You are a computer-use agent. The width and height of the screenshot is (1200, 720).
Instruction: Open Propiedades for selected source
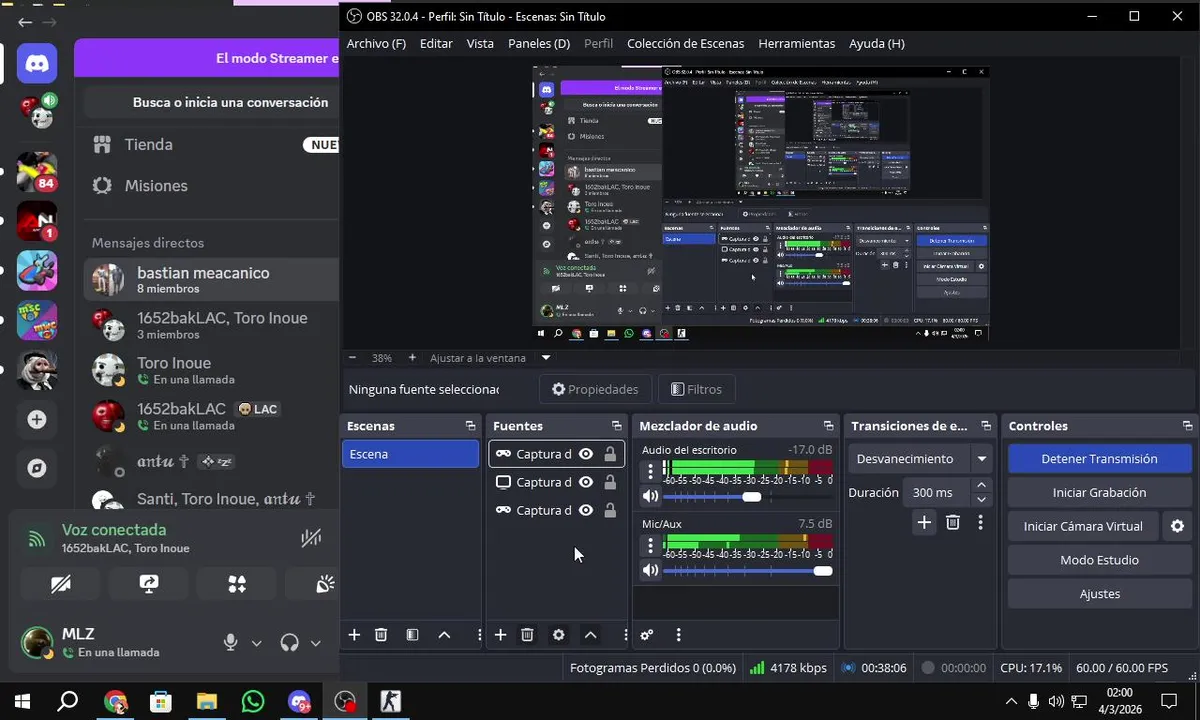[x=595, y=389]
